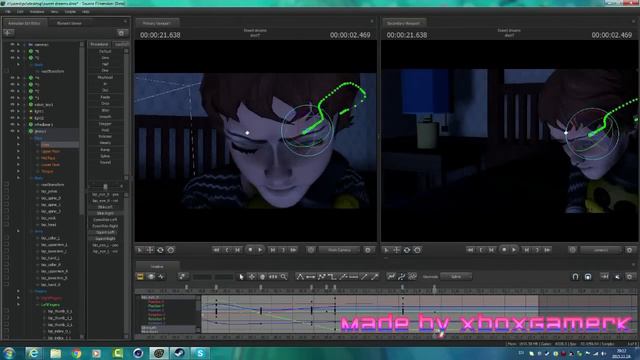Screen dimensions: 640x360
Task: Open Steam from the Windows taskbar
Action: point(179,353)
